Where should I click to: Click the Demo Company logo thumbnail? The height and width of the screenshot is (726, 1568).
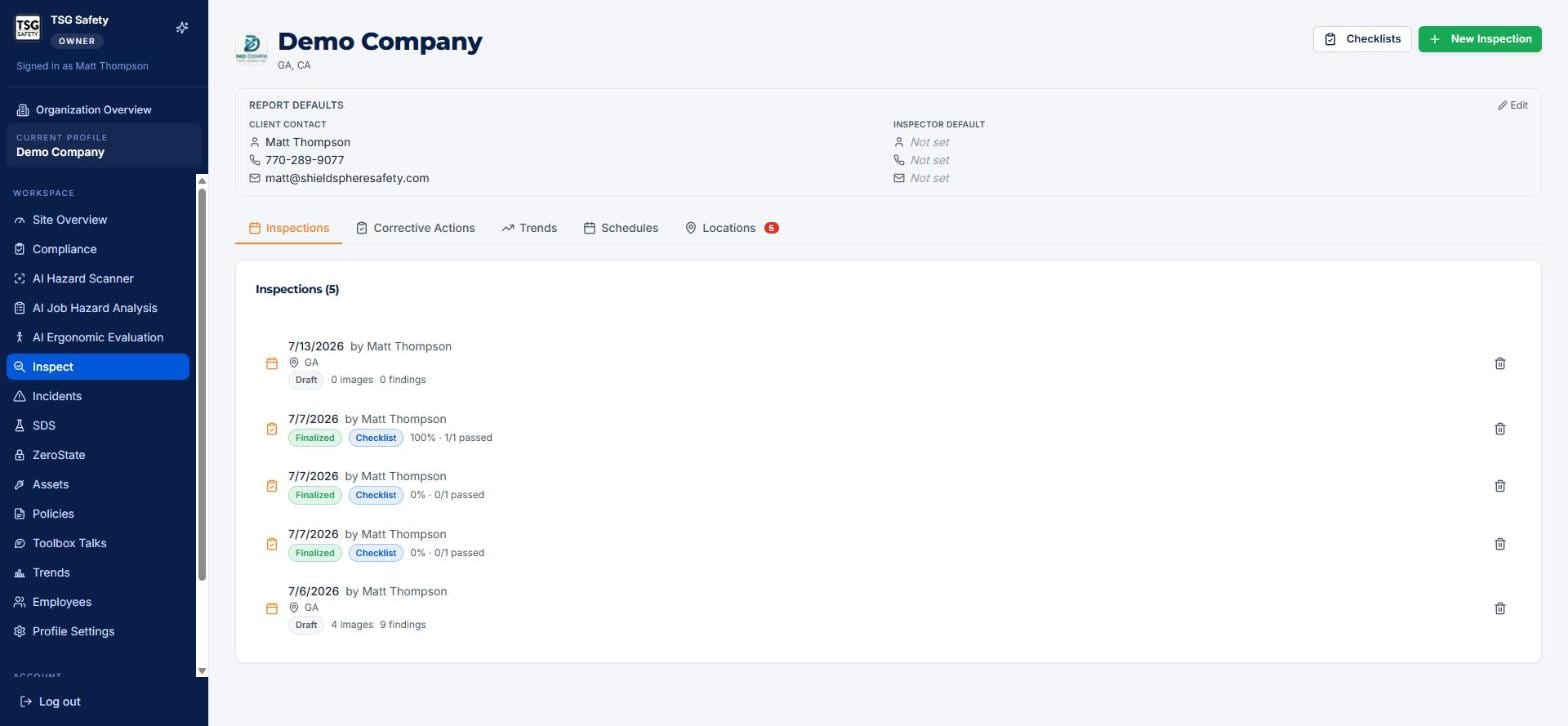click(251, 47)
